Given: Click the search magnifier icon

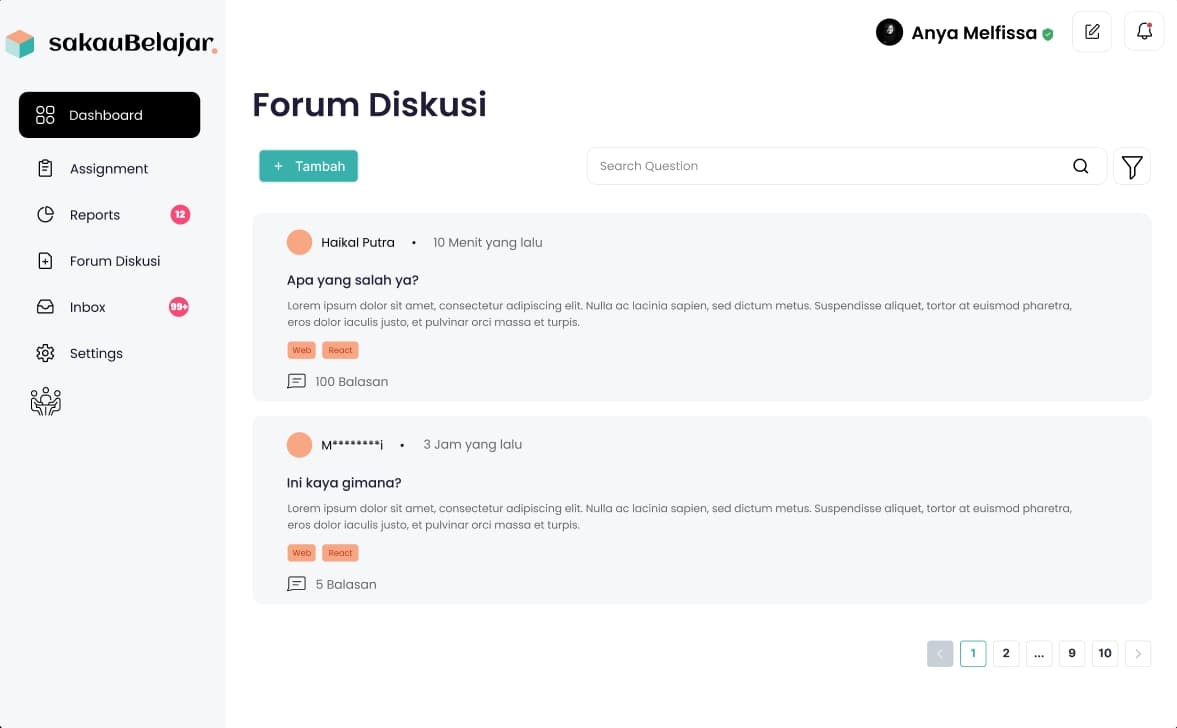Looking at the screenshot, I should pos(1080,166).
